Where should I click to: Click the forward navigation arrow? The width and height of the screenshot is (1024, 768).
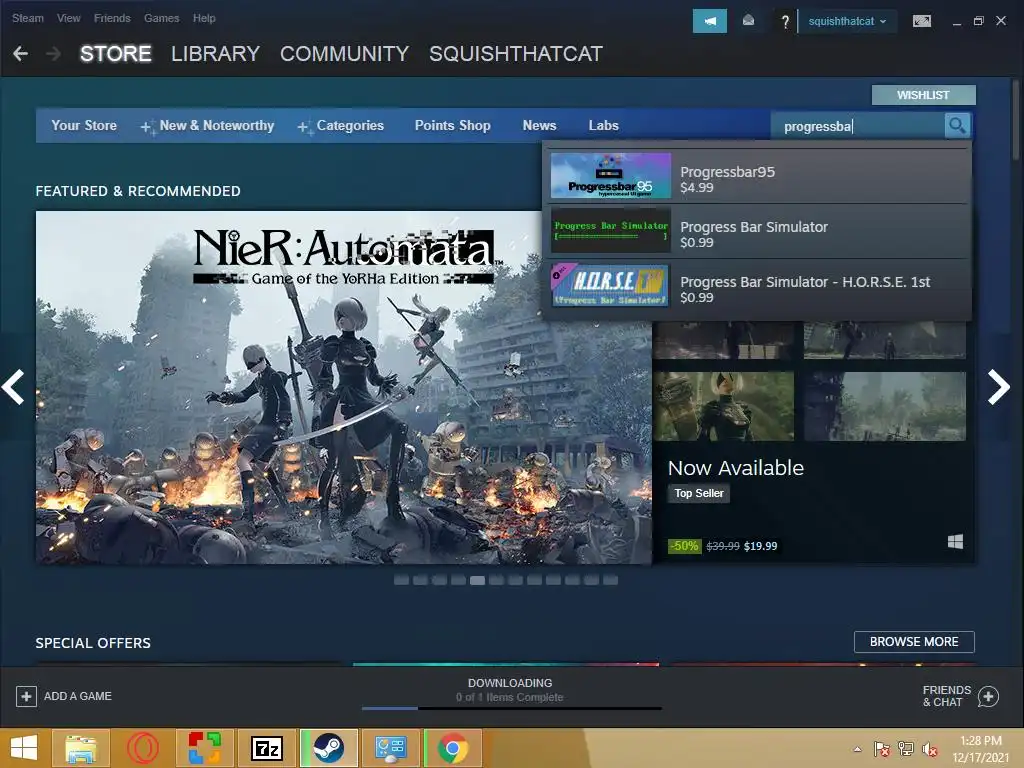(x=54, y=54)
